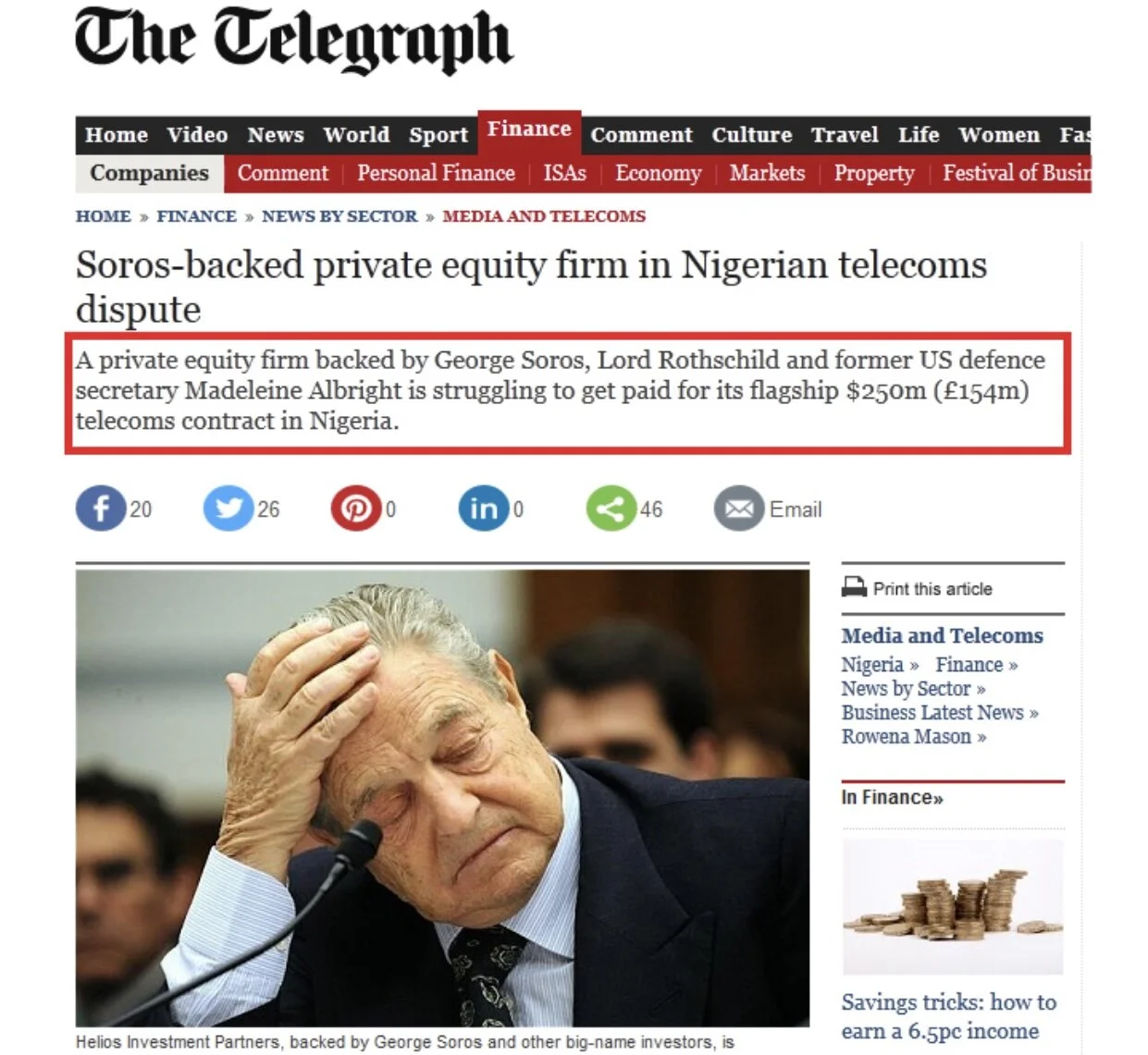Open the Finance tab
Viewport: 1148px width, 1055px height.
[x=529, y=130]
